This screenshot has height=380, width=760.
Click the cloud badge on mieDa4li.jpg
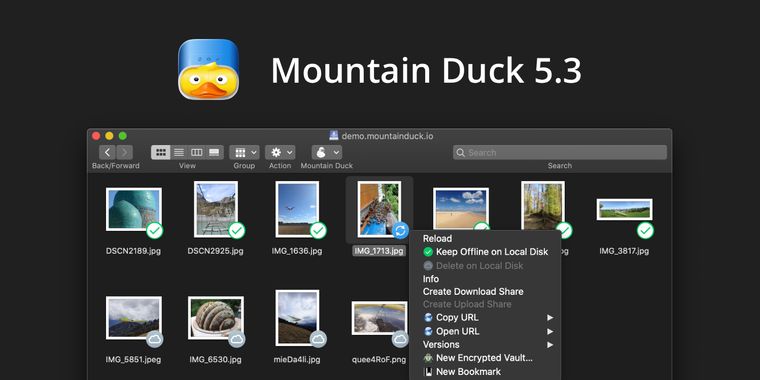(x=318, y=339)
